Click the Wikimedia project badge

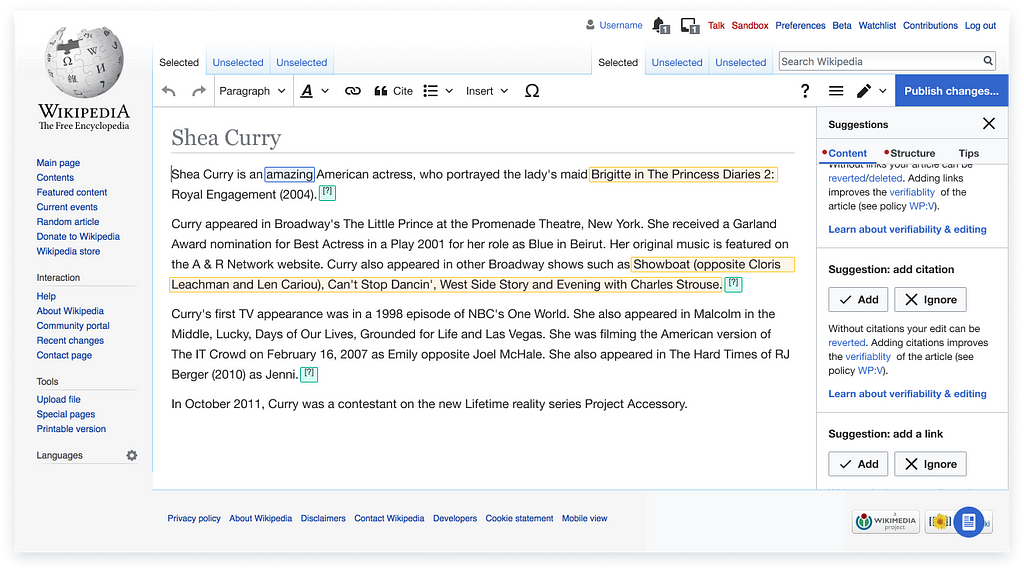[x=886, y=521]
